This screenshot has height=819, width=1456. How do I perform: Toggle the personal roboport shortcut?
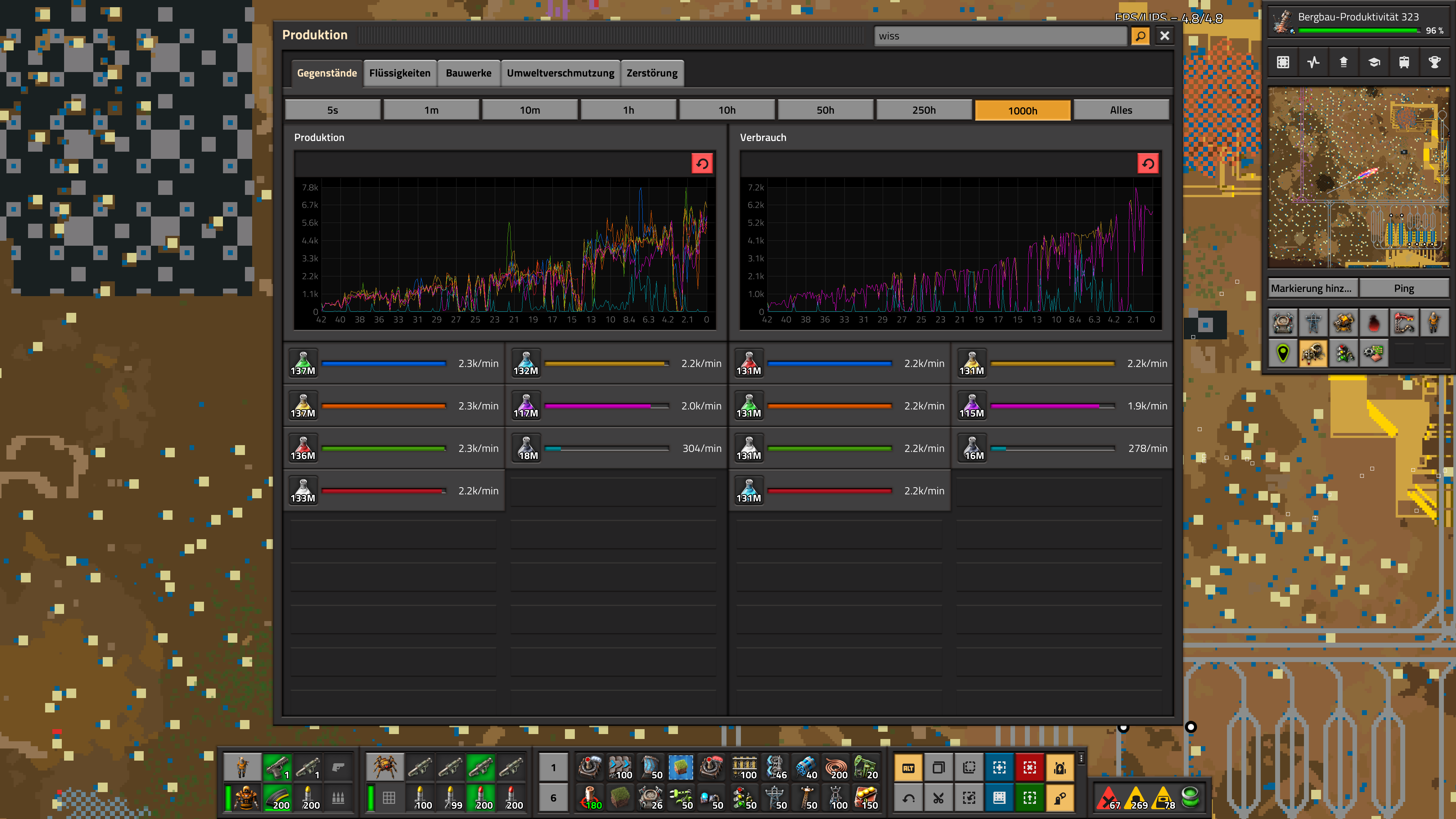point(1060,767)
